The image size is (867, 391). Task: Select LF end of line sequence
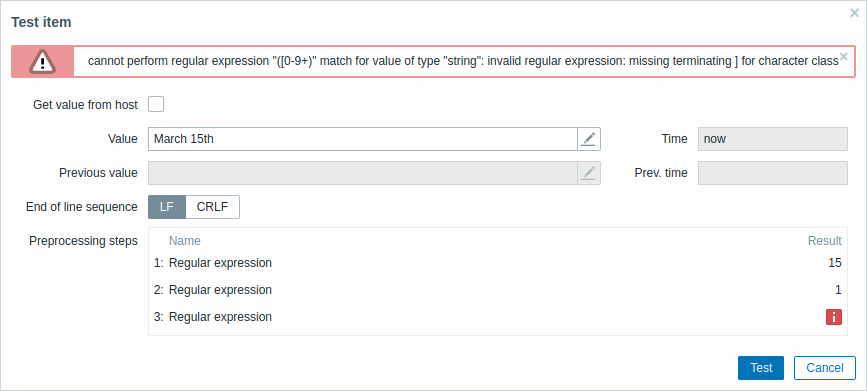(167, 207)
